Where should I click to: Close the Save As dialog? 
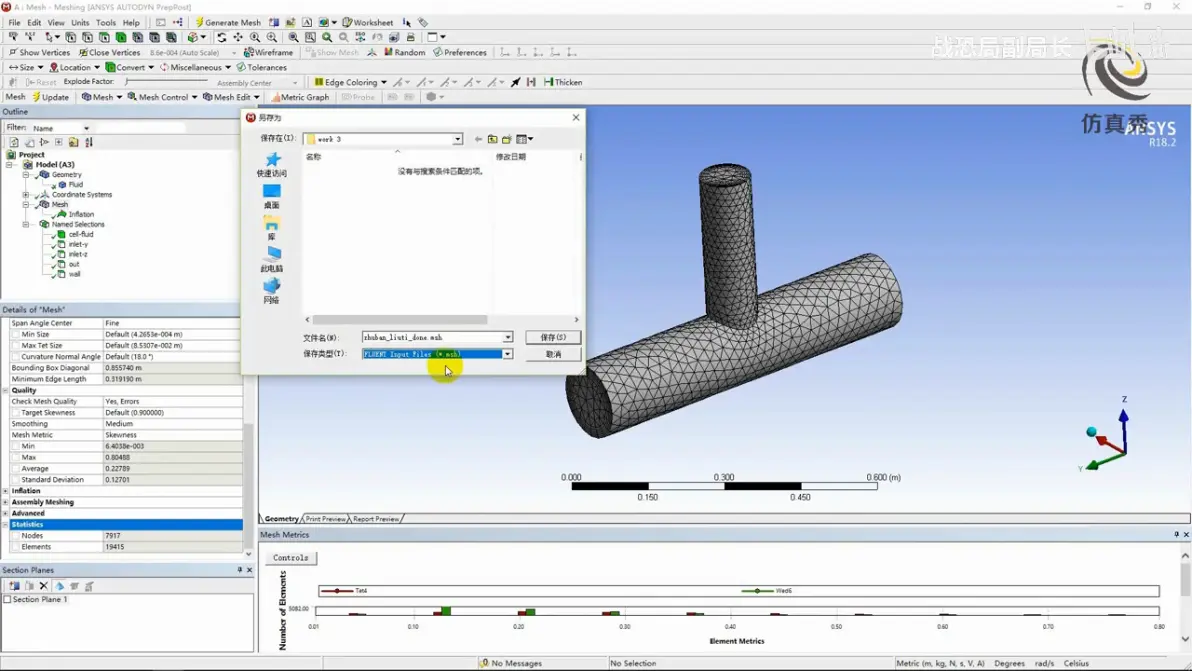575,117
